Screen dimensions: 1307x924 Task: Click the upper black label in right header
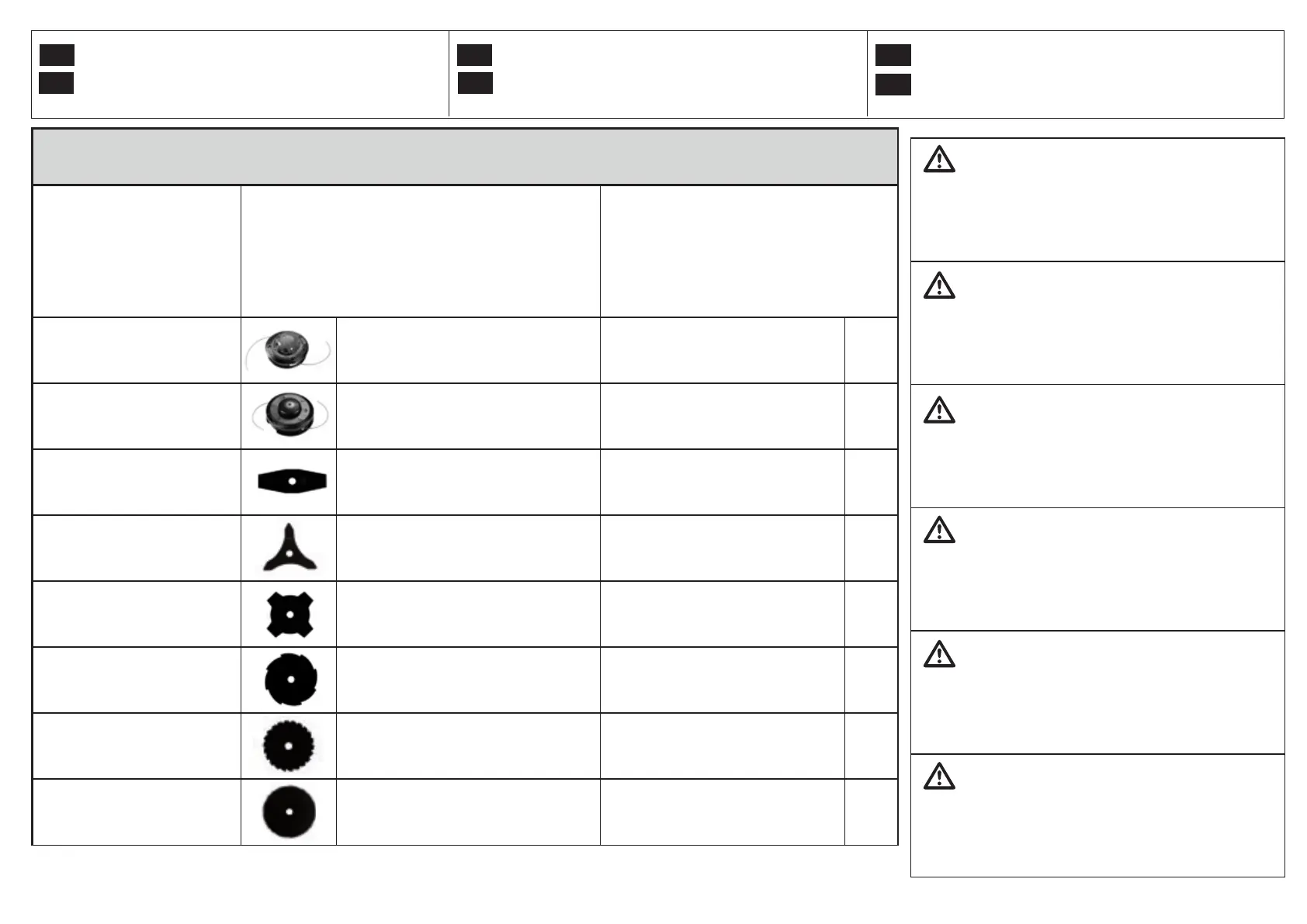[x=893, y=55]
